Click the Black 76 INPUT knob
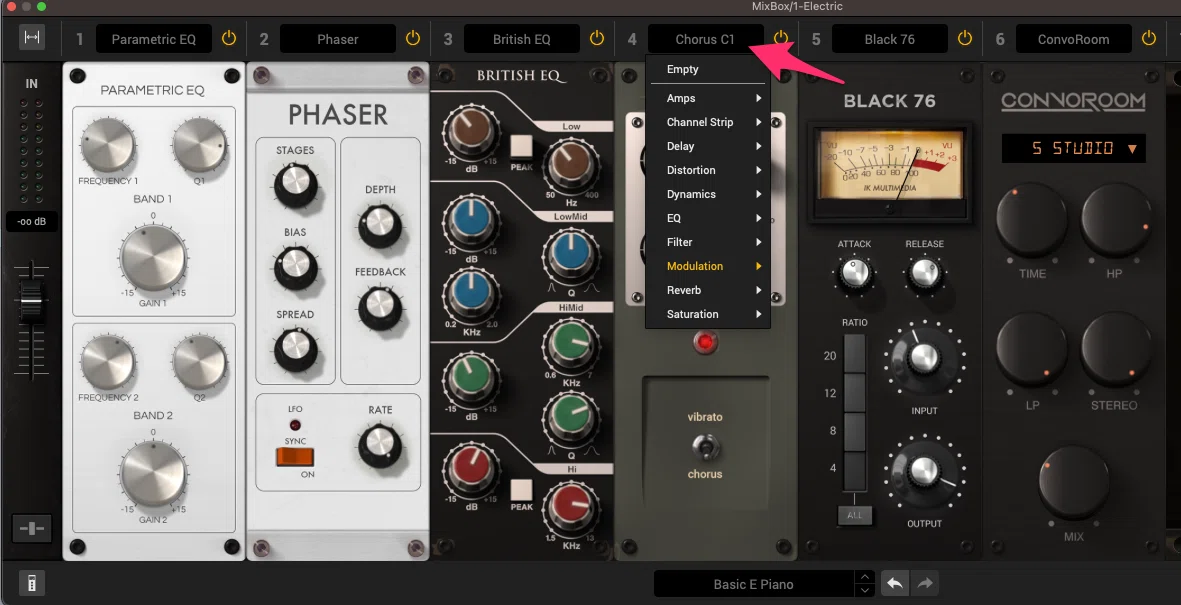The width and height of the screenshot is (1181, 605). 924,357
